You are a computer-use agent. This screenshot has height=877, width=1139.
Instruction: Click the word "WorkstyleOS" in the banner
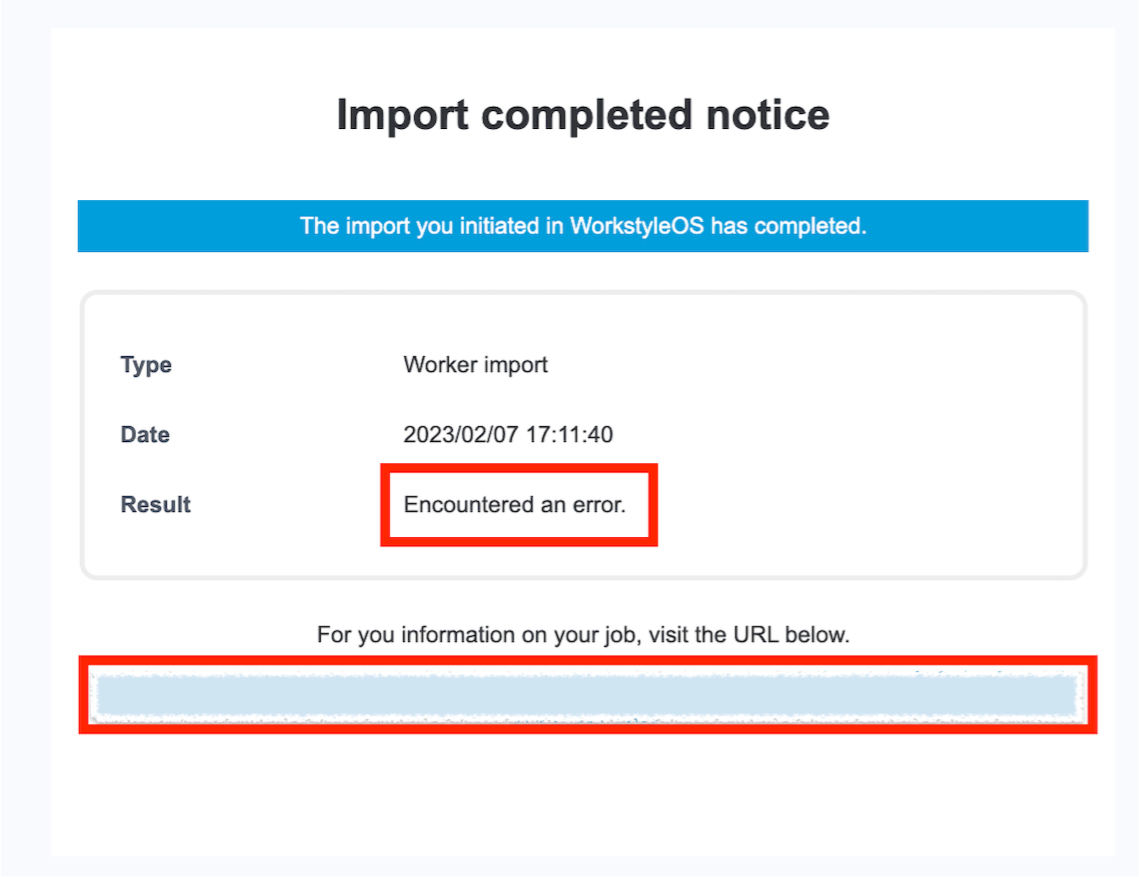pos(637,226)
